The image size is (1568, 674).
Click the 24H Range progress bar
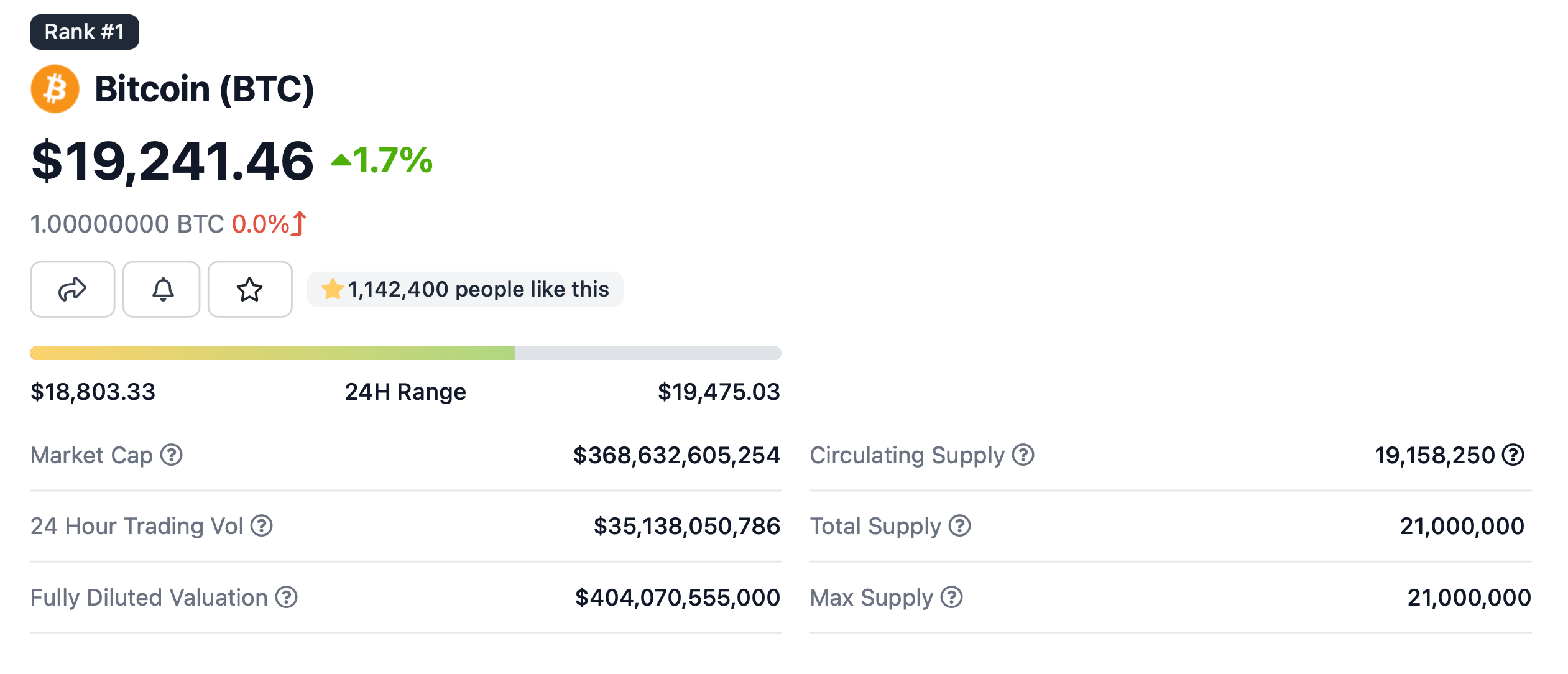pyautogui.click(x=405, y=353)
